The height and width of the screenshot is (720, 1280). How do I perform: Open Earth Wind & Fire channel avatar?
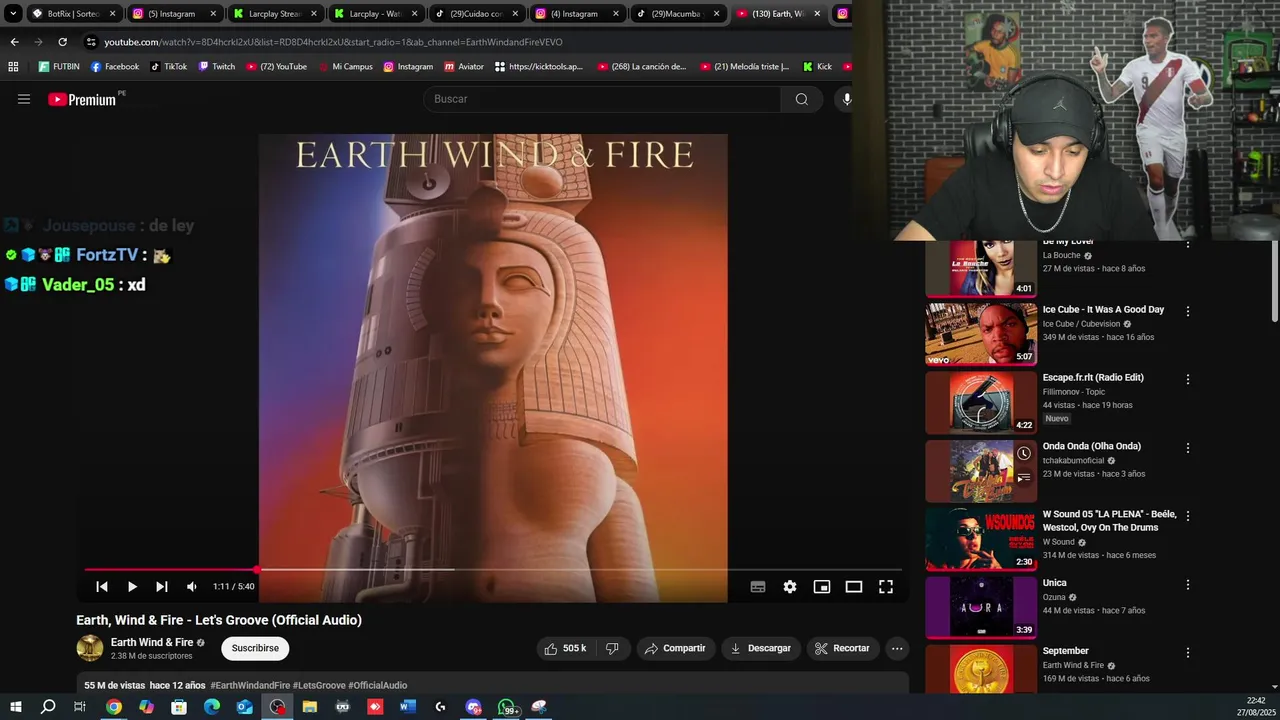coord(90,648)
